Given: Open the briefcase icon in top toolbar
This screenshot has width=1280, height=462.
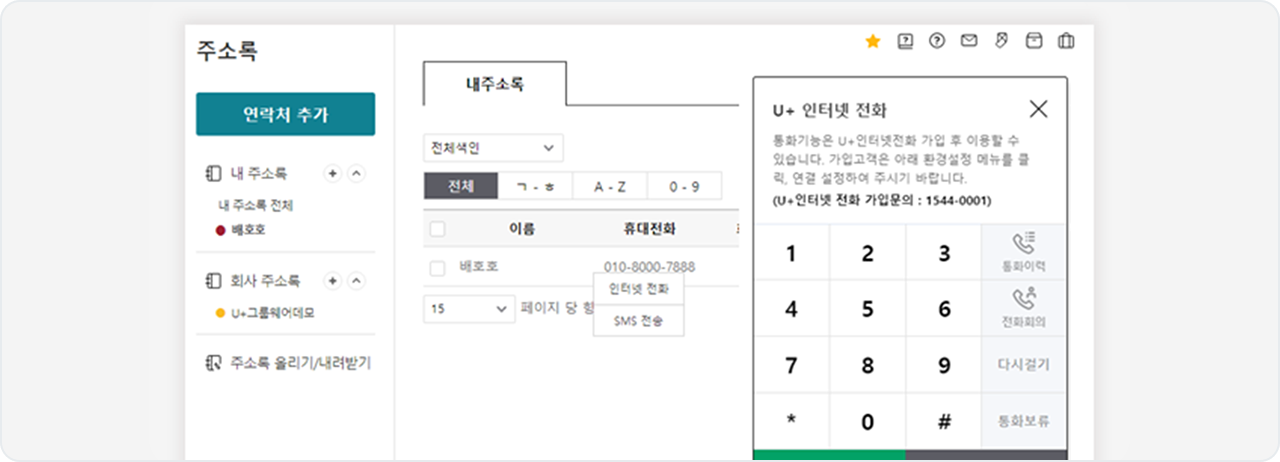Looking at the screenshot, I should (x=1066, y=41).
